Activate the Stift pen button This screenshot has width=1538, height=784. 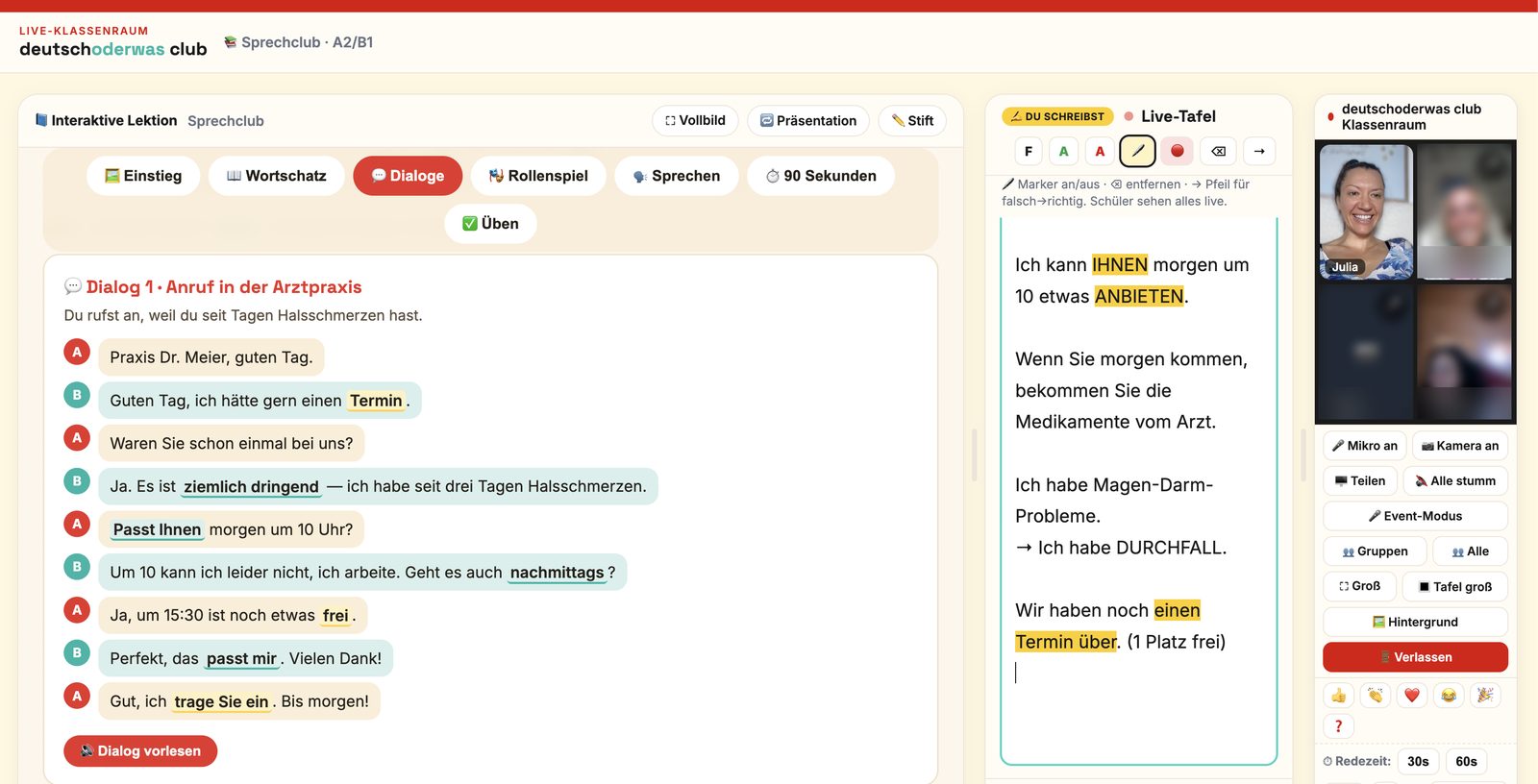tap(912, 121)
